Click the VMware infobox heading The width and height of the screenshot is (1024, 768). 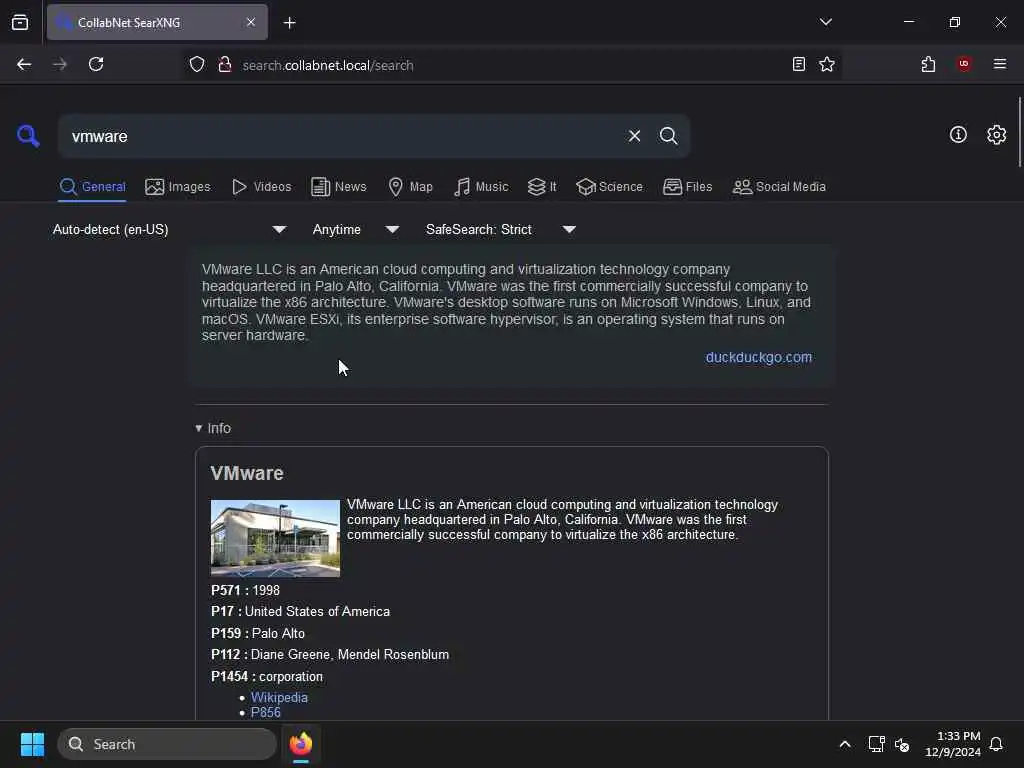[247, 473]
